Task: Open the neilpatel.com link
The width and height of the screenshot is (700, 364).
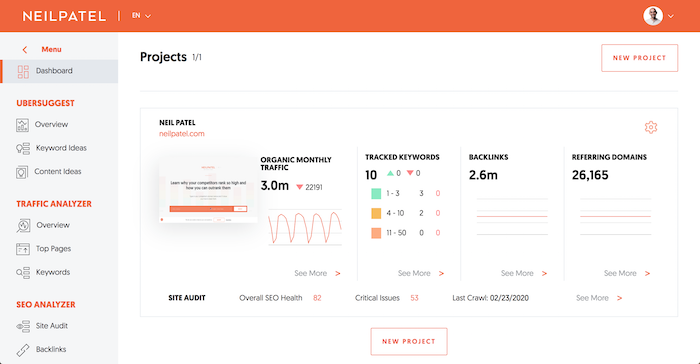Action: point(182,134)
